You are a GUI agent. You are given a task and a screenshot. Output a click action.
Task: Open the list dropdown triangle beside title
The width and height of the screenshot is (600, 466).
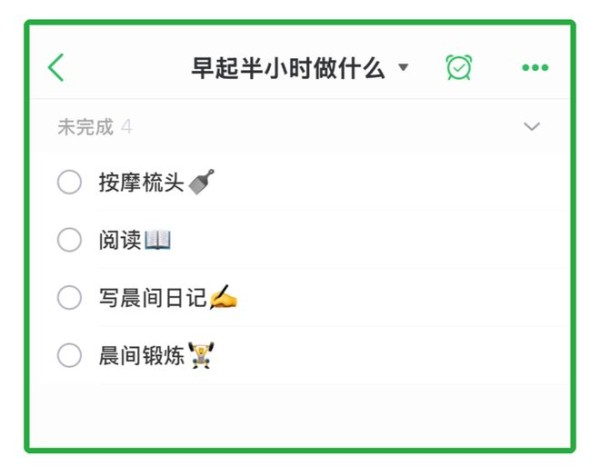coord(403,68)
